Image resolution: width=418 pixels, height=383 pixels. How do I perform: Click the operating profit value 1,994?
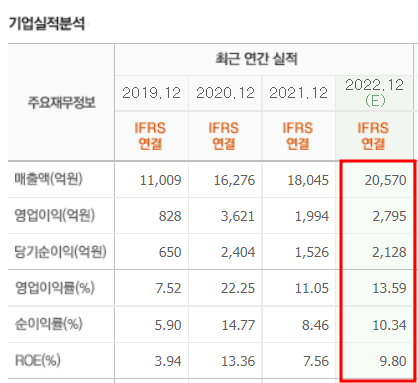coord(312,216)
